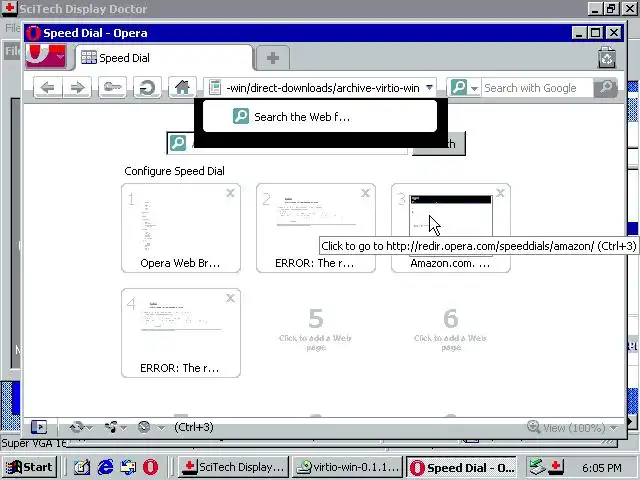
Task: Open Opera Turbo status icon
Action: (144, 427)
